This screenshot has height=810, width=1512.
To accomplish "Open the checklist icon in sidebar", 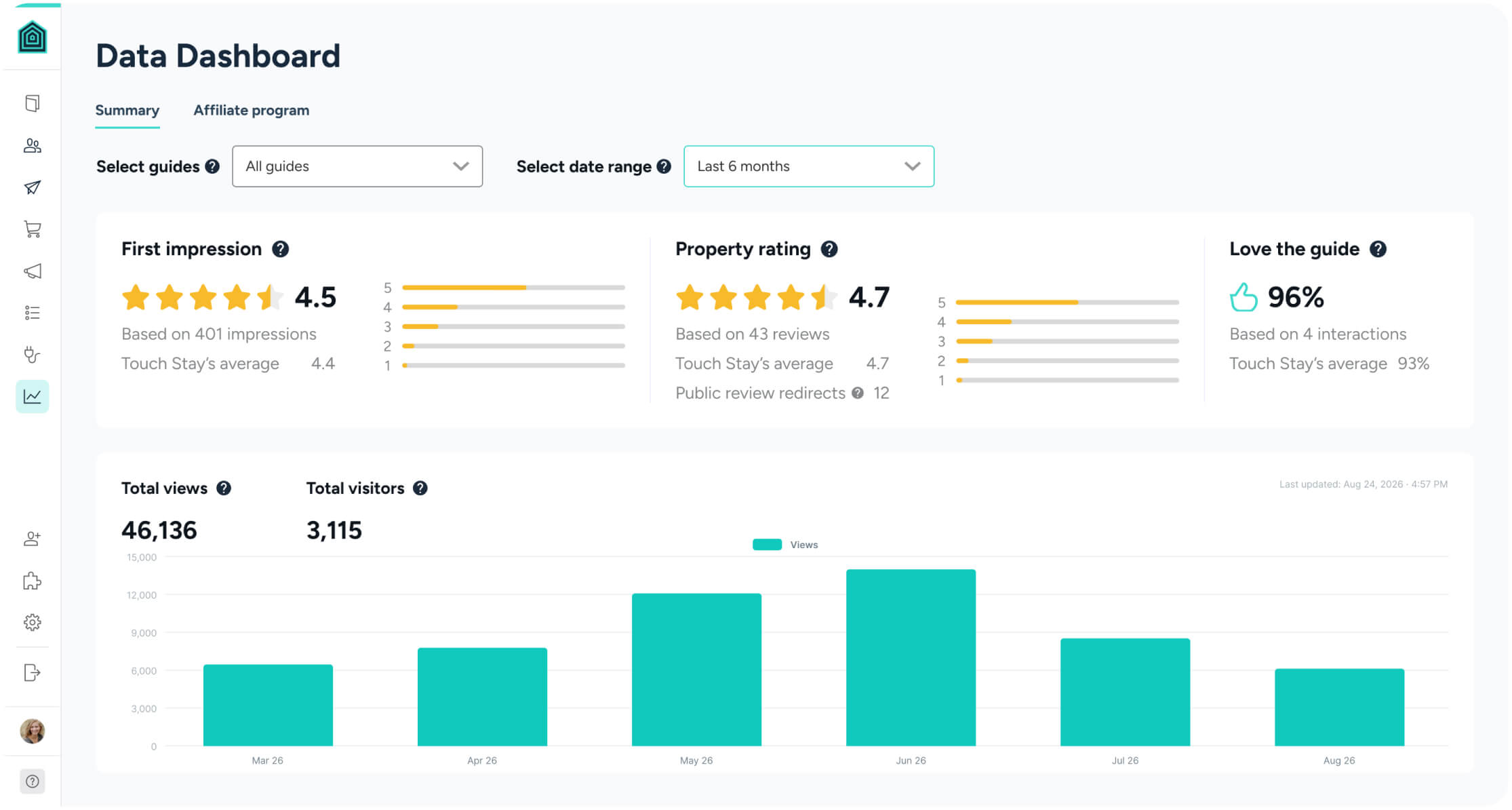I will coord(32,313).
